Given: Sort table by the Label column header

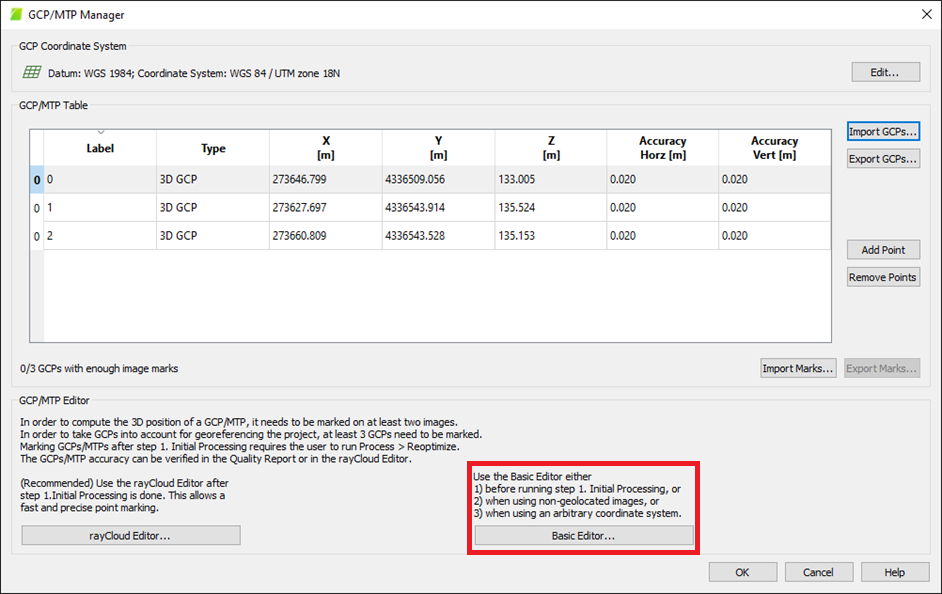Looking at the screenshot, I should click(100, 148).
